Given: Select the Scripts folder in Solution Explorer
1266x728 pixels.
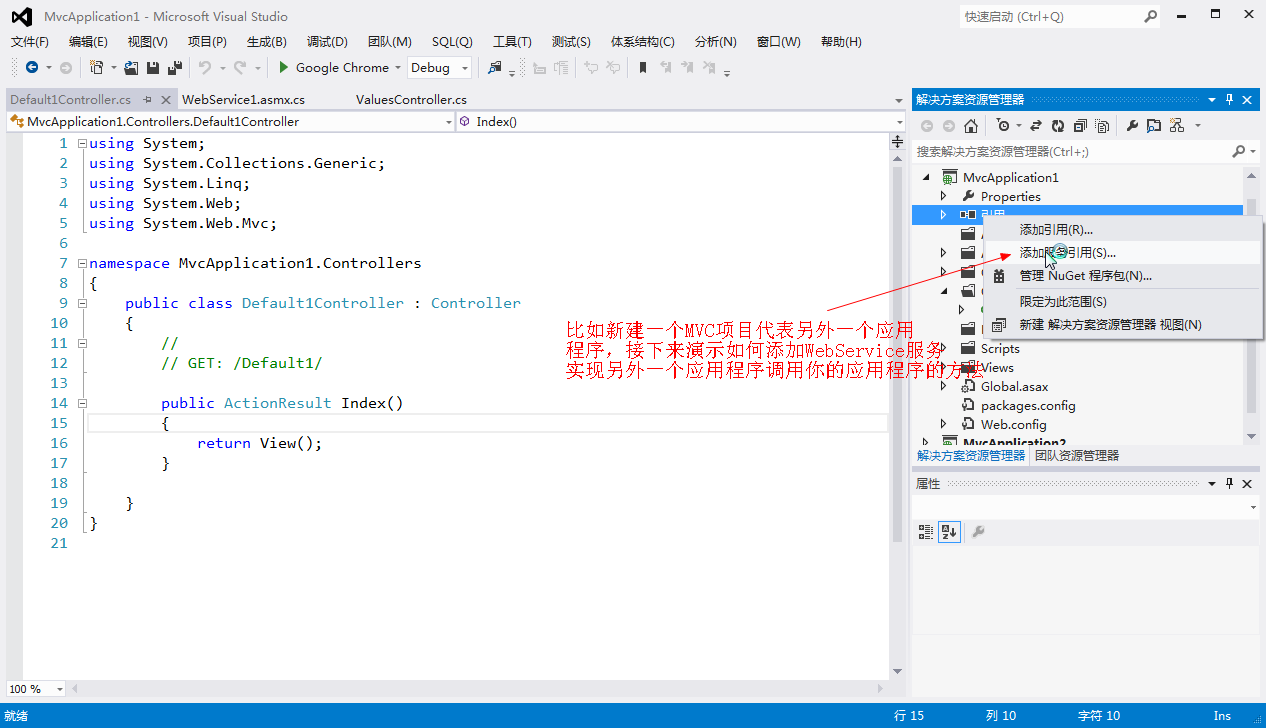Looking at the screenshot, I should tap(1000, 348).
